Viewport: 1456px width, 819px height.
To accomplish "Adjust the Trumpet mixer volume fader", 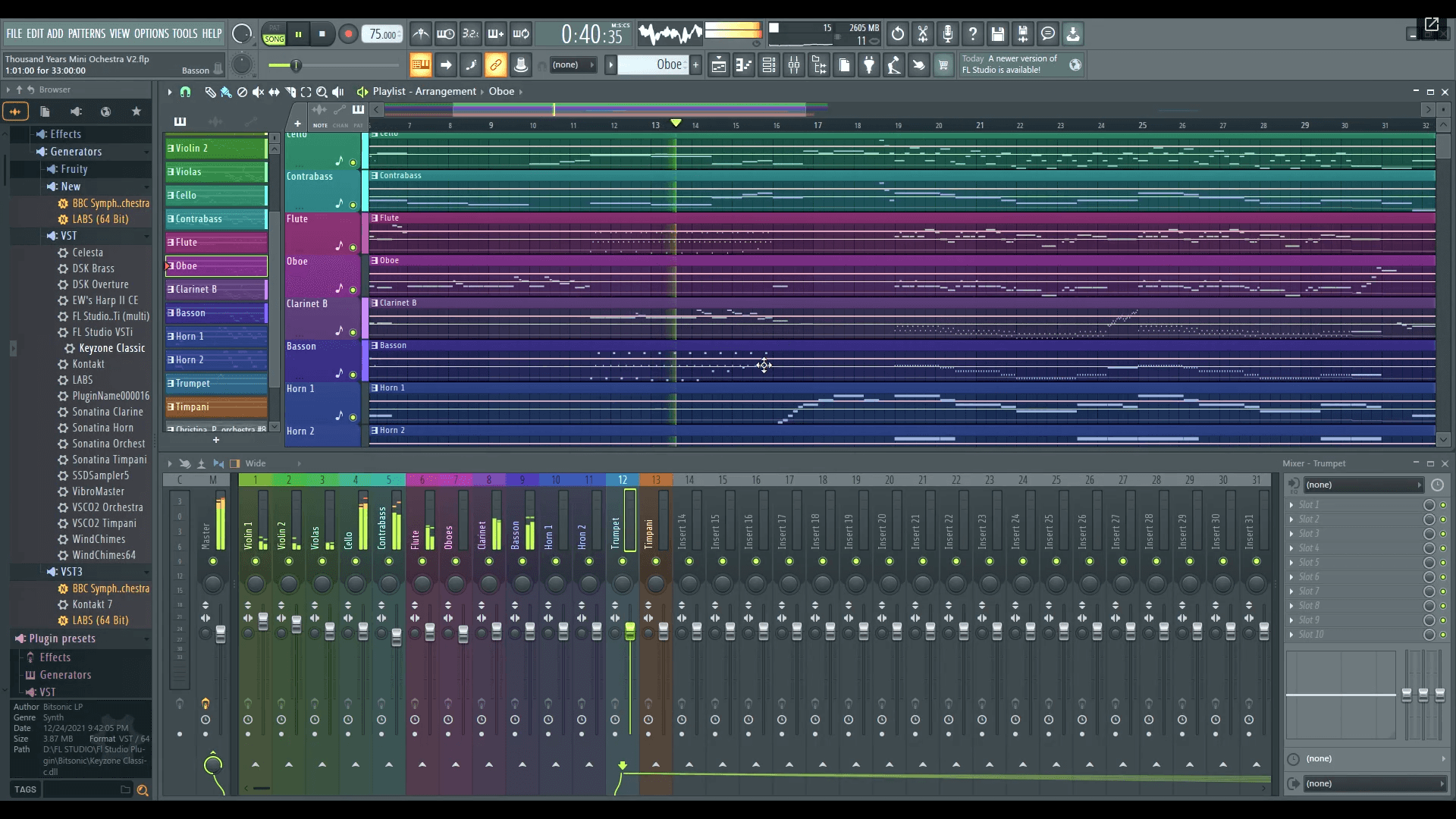I will (630, 632).
